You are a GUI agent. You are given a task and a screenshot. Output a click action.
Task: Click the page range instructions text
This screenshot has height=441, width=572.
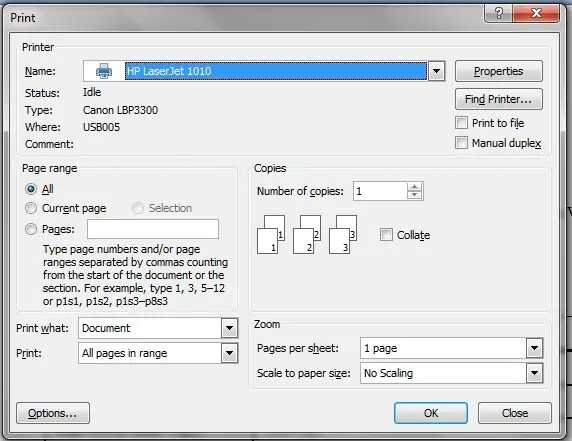(x=135, y=275)
